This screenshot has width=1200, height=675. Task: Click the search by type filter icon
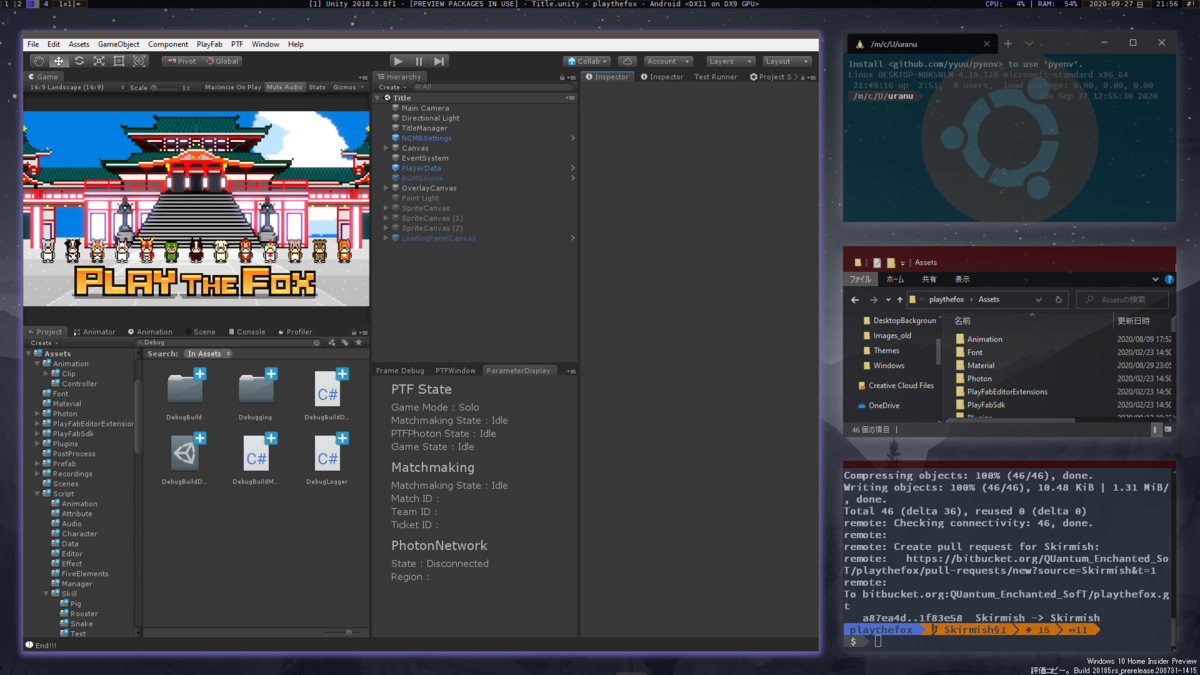(332, 342)
